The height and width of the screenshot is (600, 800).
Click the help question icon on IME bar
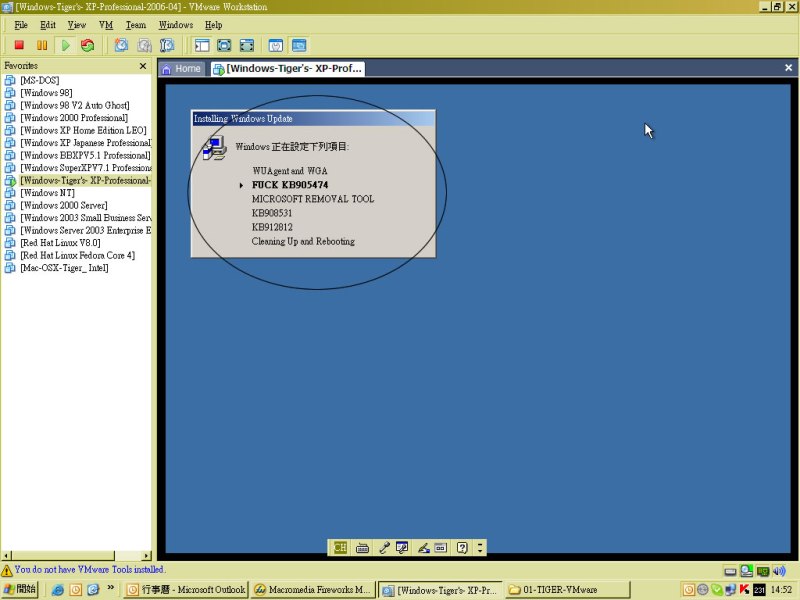[x=462, y=548]
